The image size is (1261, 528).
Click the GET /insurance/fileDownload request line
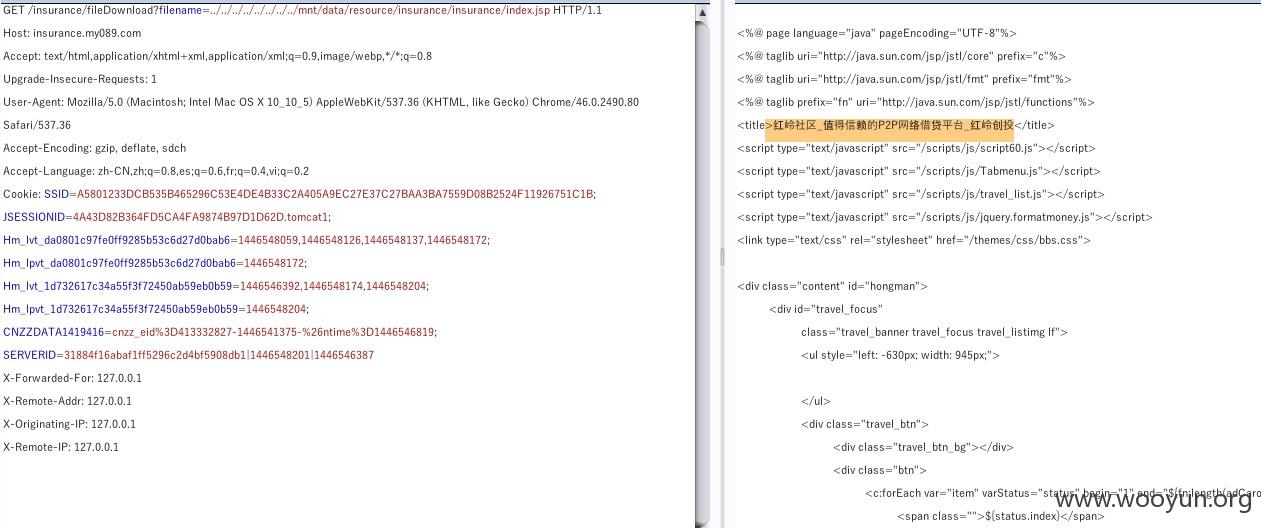click(x=302, y=10)
